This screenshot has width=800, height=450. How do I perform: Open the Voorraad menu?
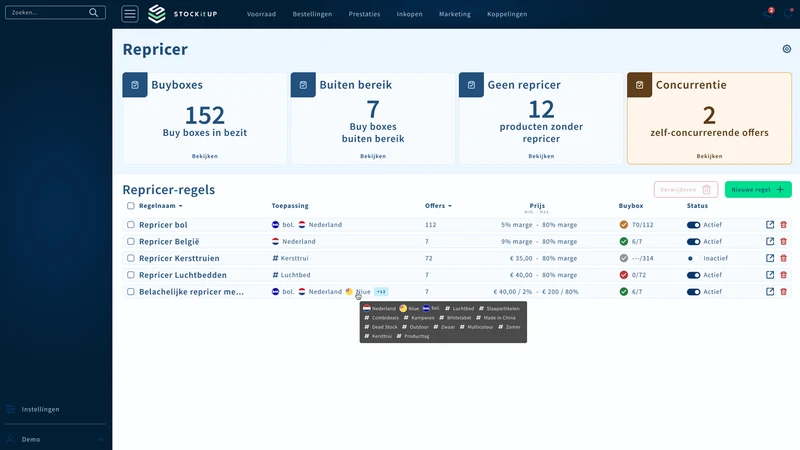tap(261, 14)
